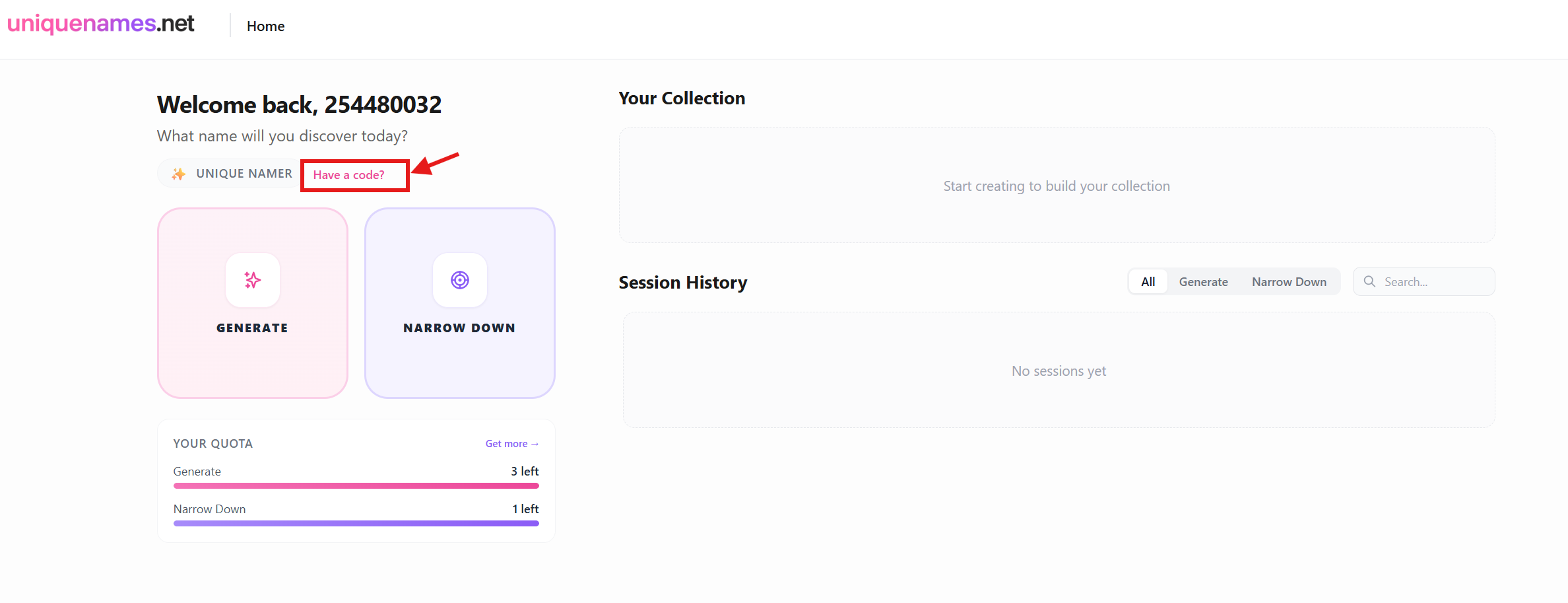Focus the session Search field
Image resolution: width=1568 pixels, height=603 pixels.
[1432, 282]
